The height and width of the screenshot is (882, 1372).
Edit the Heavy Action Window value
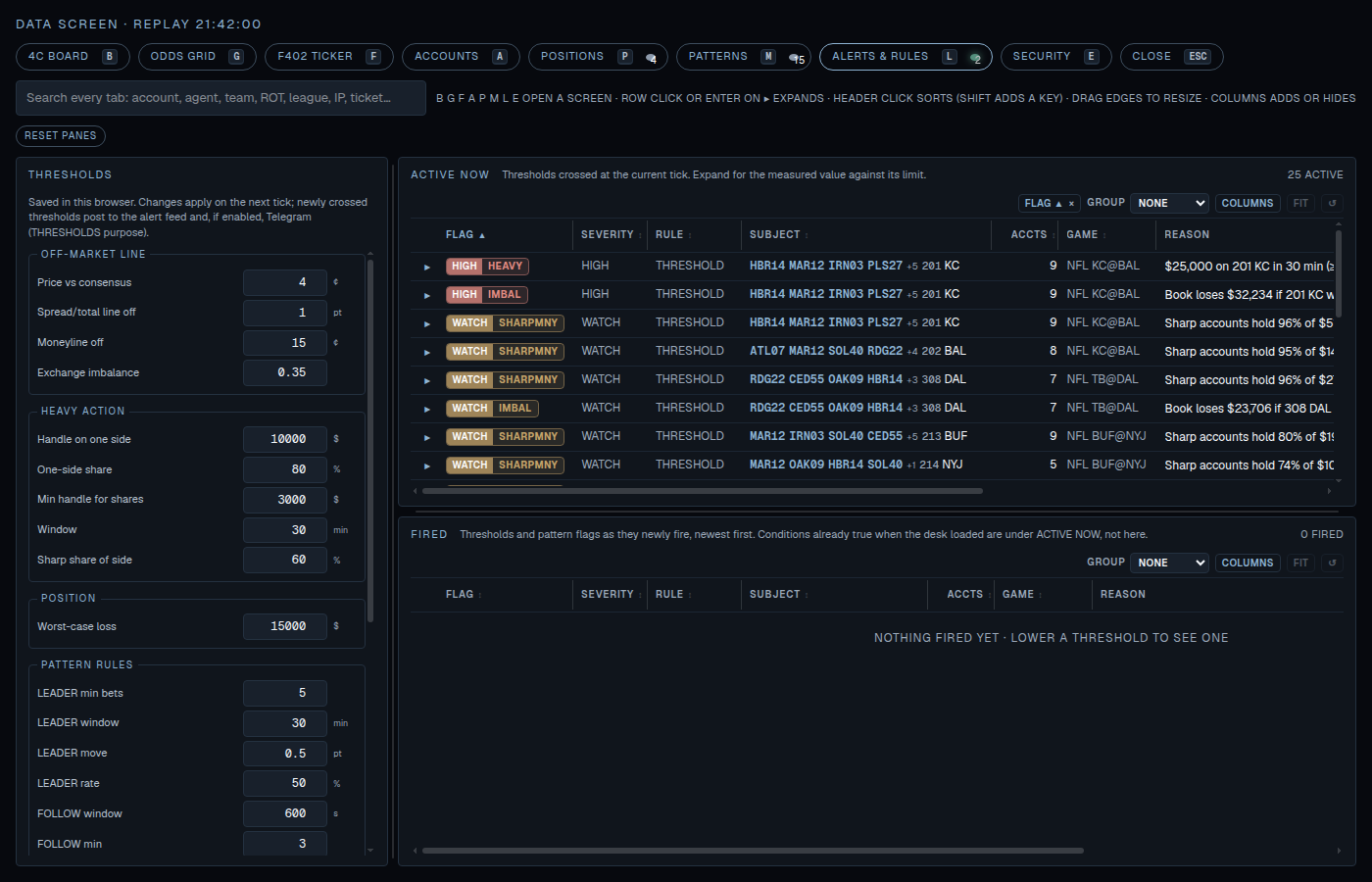284,530
